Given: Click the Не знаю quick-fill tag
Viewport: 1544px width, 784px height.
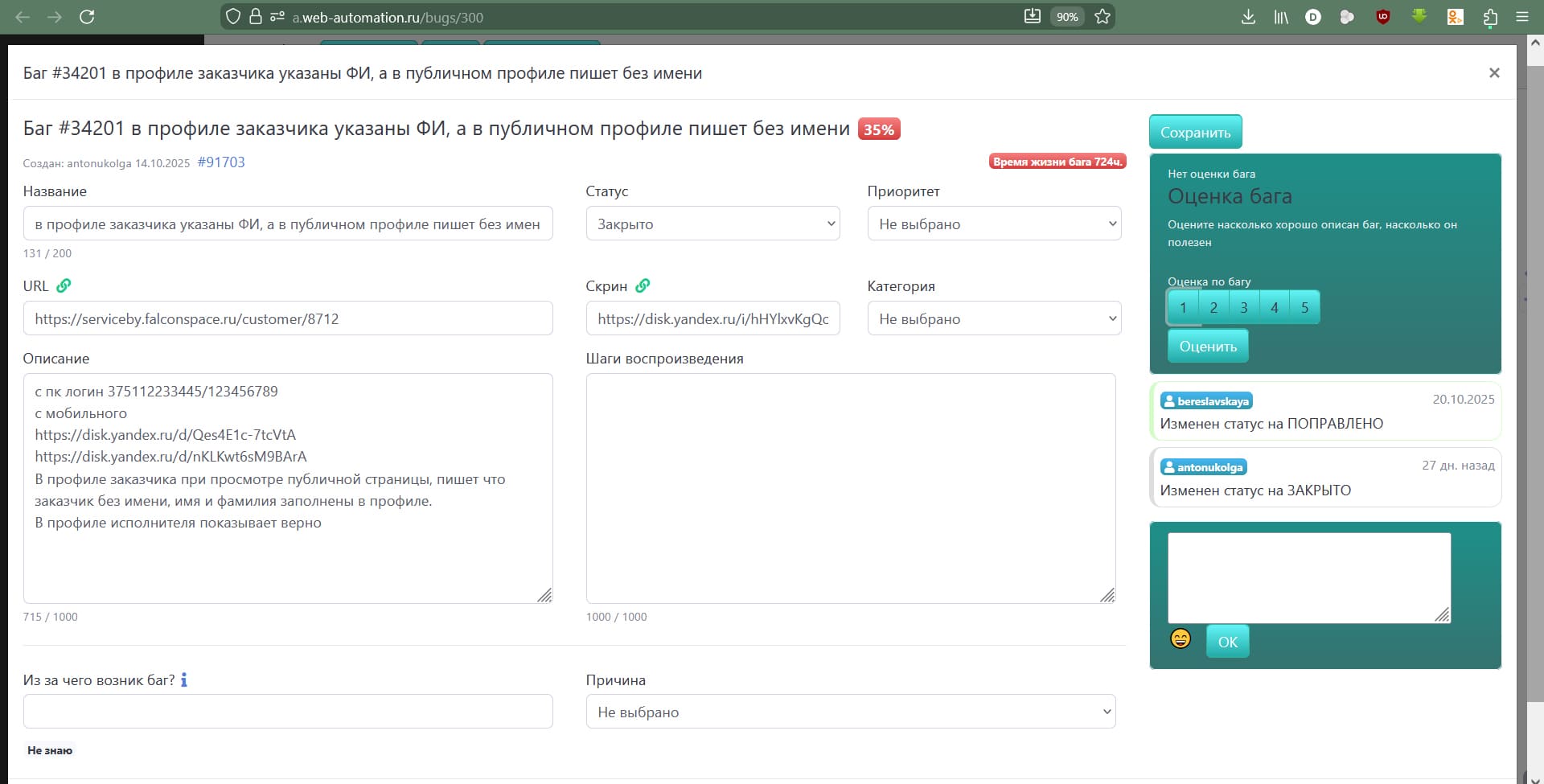Looking at the screenshot, I should 50,750.
